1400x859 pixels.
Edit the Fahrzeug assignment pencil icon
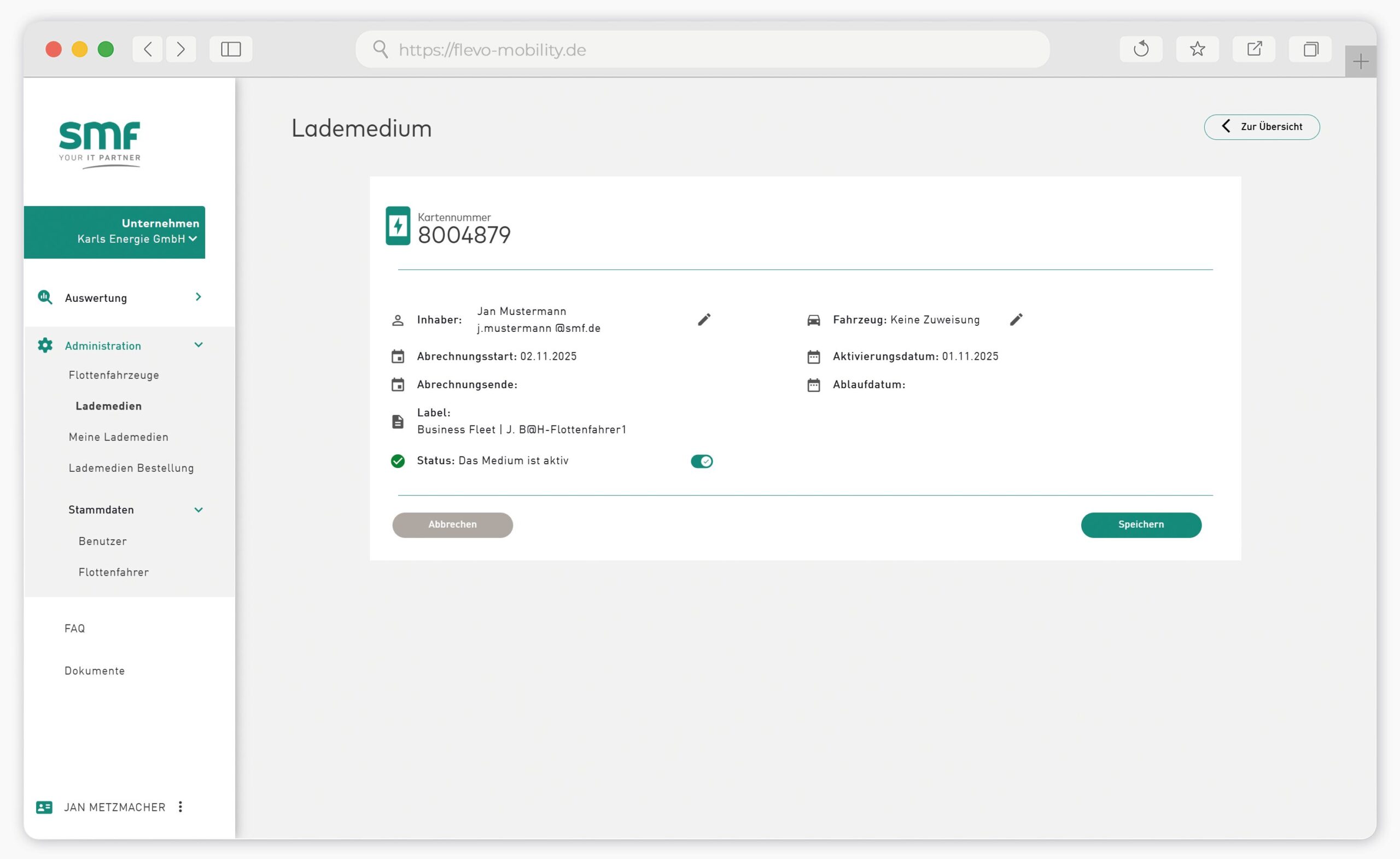click(1017, 319)
